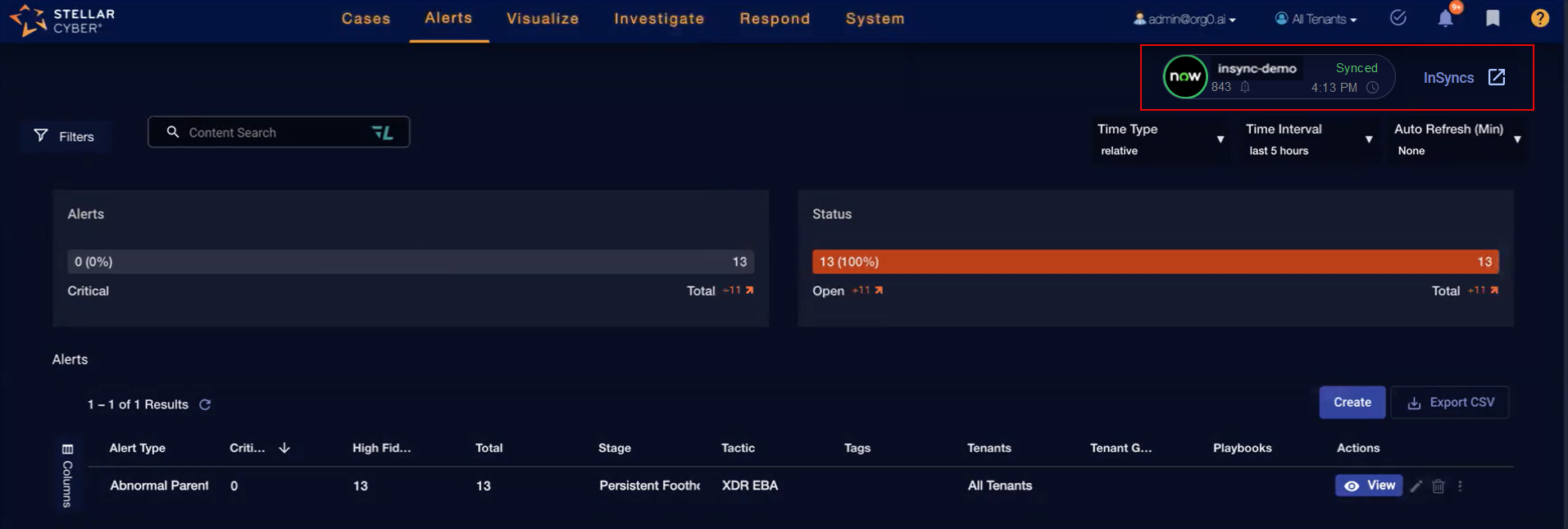This screenshot has height=529, width=1568.
Task: Delete alert using the trash icon
Action: tap(1438, 486)
